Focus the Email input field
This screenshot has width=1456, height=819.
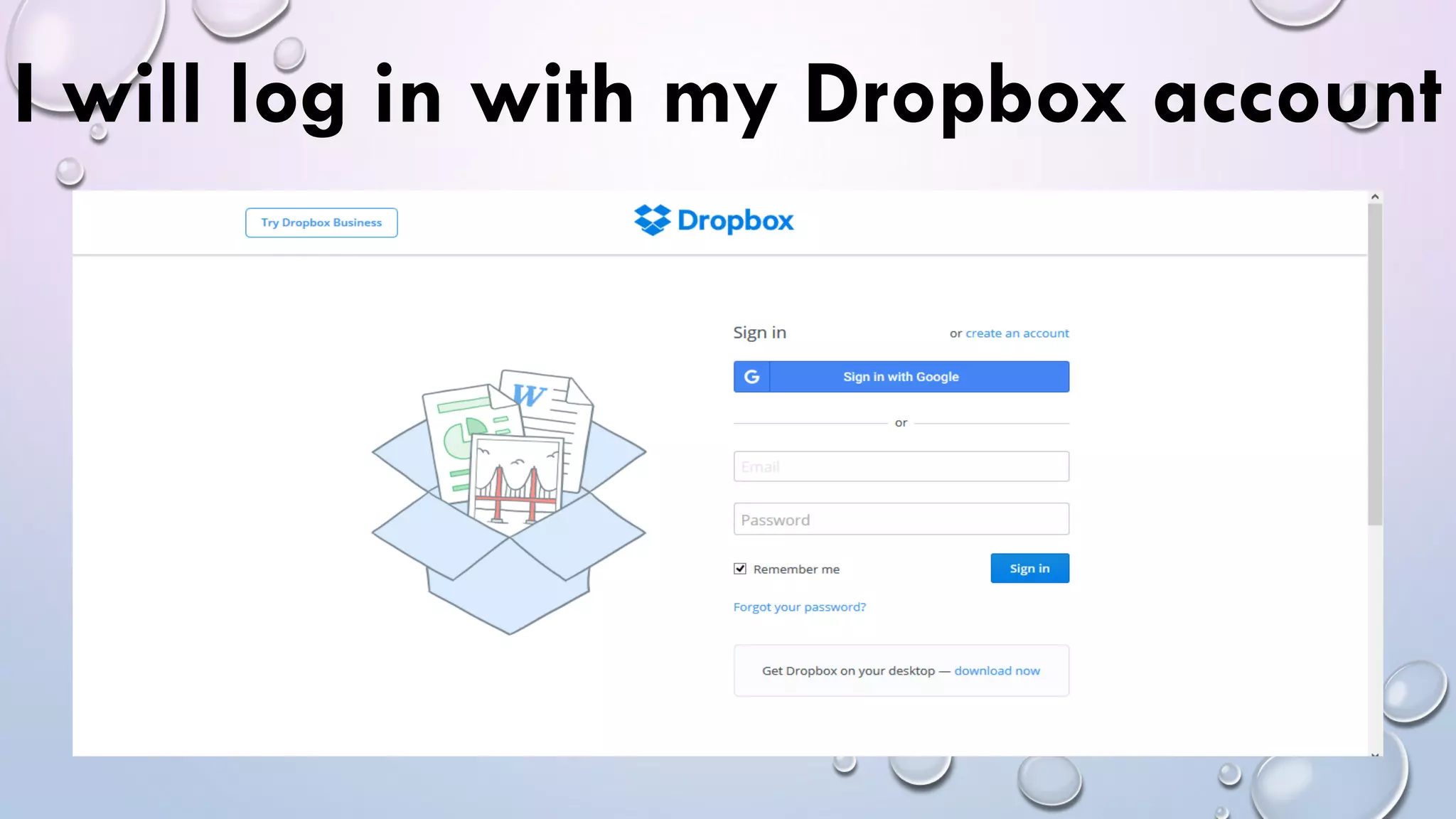(901, 466)
